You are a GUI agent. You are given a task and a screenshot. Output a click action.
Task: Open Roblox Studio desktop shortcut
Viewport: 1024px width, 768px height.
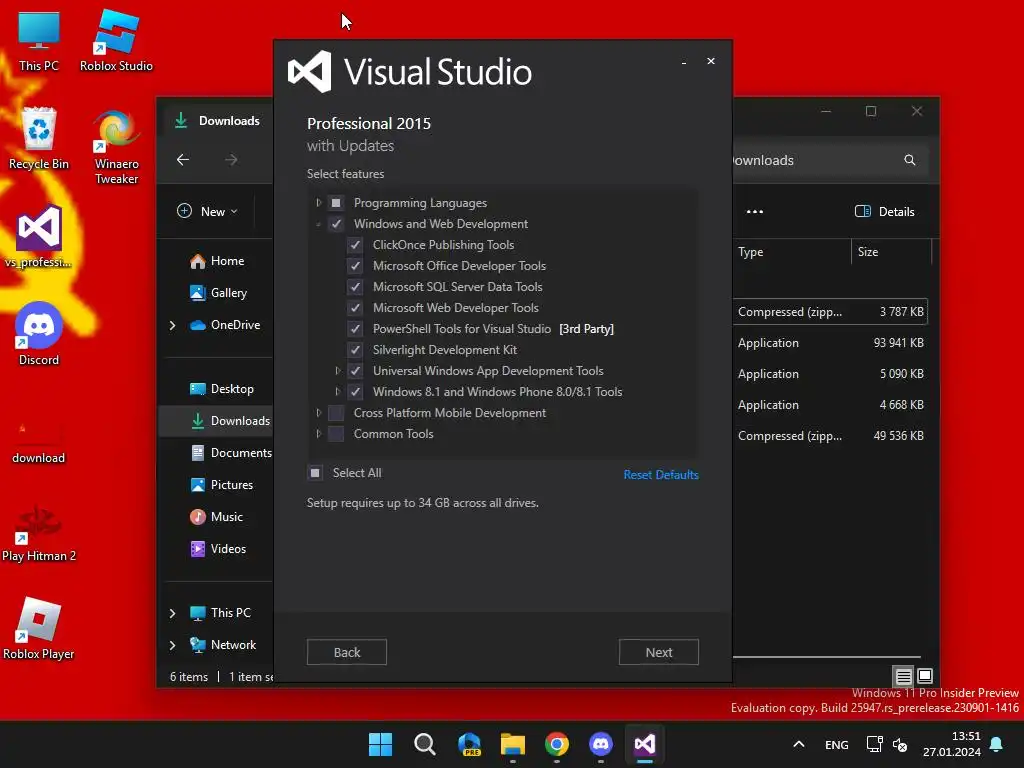(116, 42)
